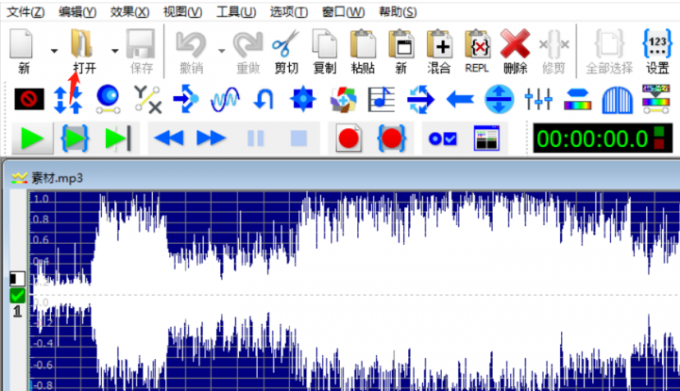Open the 帮助 menu
The height and width of the screenshot is (391, 680).
point(398,12)
